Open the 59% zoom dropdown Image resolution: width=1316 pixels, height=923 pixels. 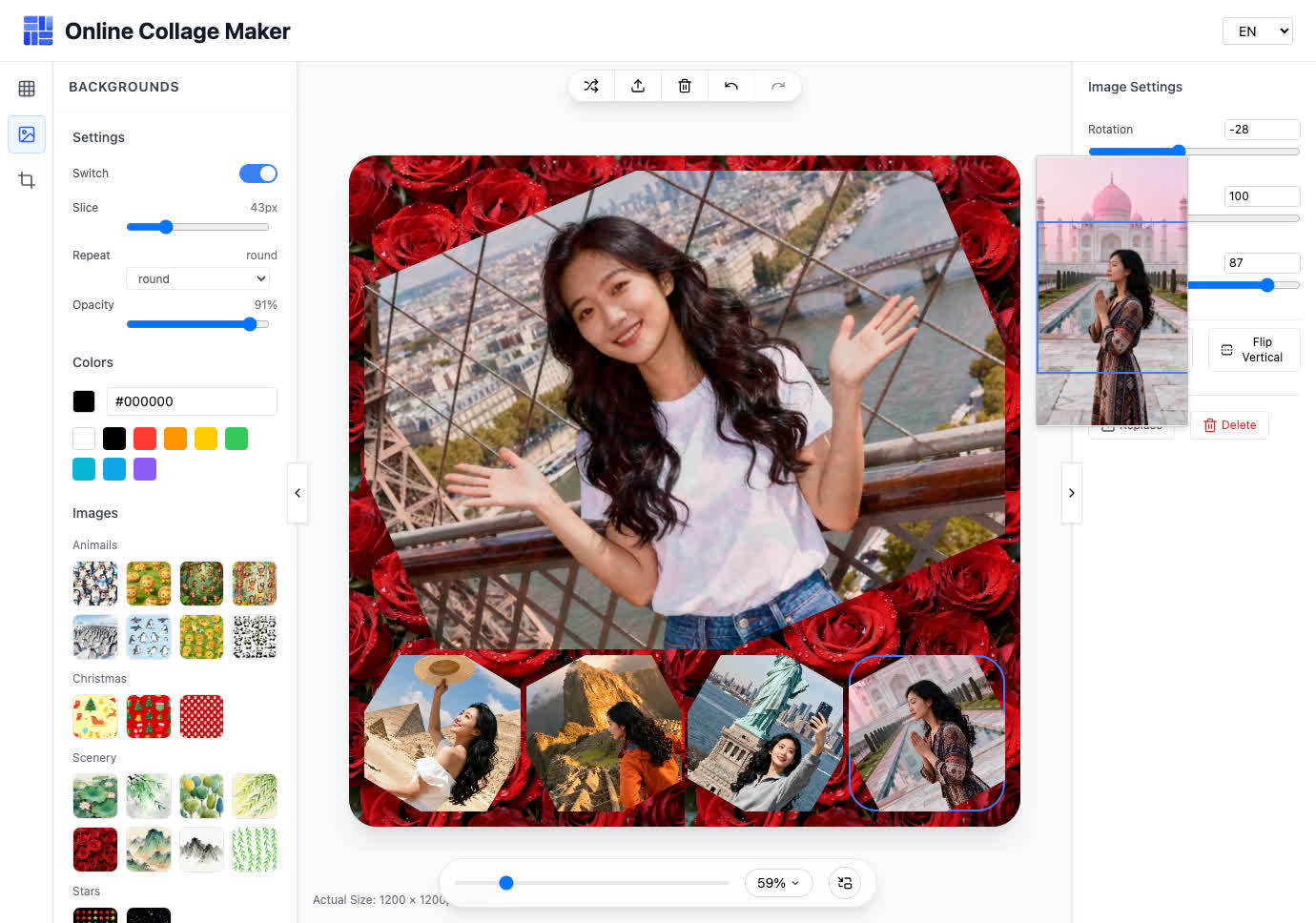point(778,883)
